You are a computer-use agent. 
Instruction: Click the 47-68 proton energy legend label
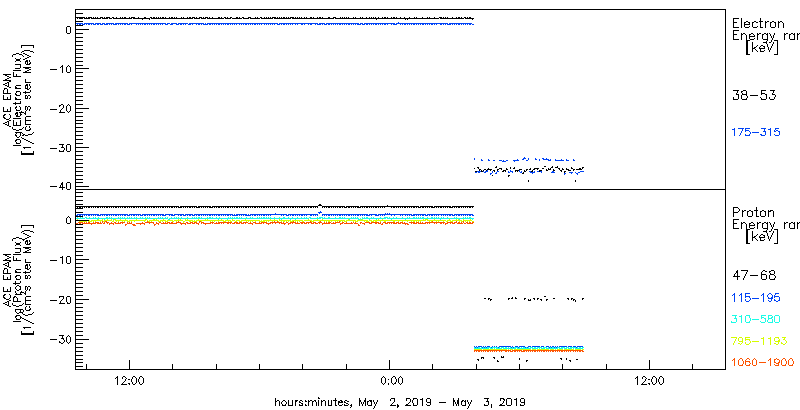754,276
